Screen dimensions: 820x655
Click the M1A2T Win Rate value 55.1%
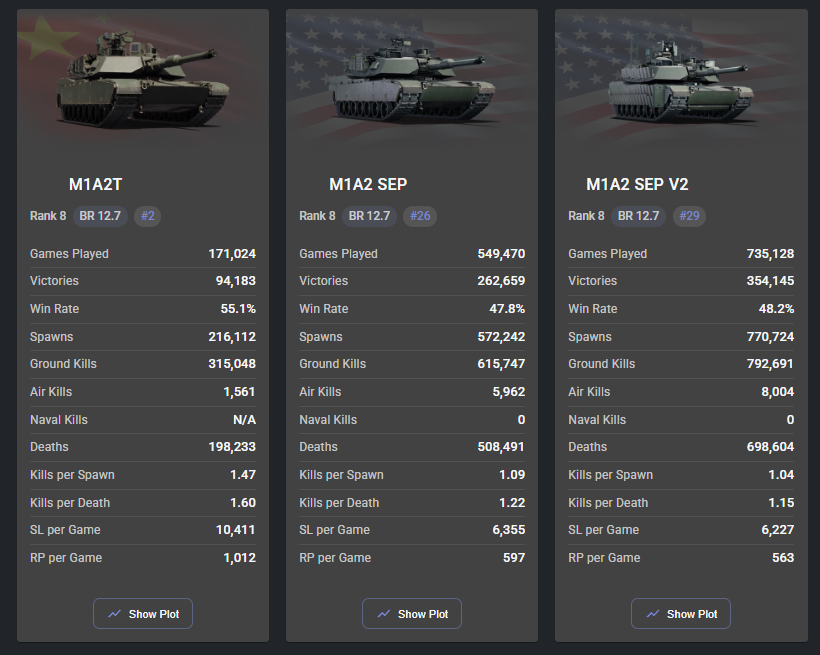[238, 309]
